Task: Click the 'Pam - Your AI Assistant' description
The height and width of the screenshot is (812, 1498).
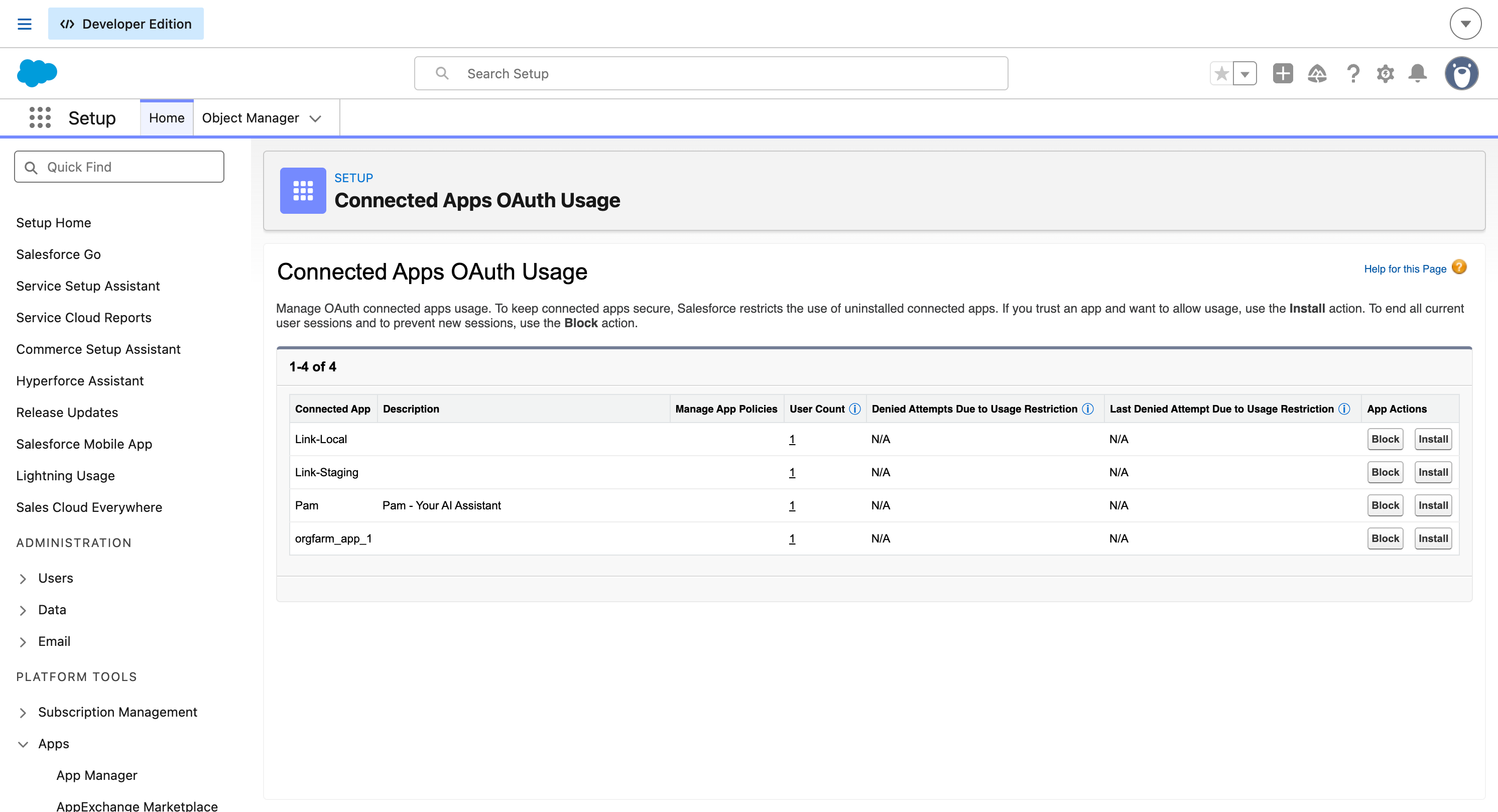Action: point(441,506)
